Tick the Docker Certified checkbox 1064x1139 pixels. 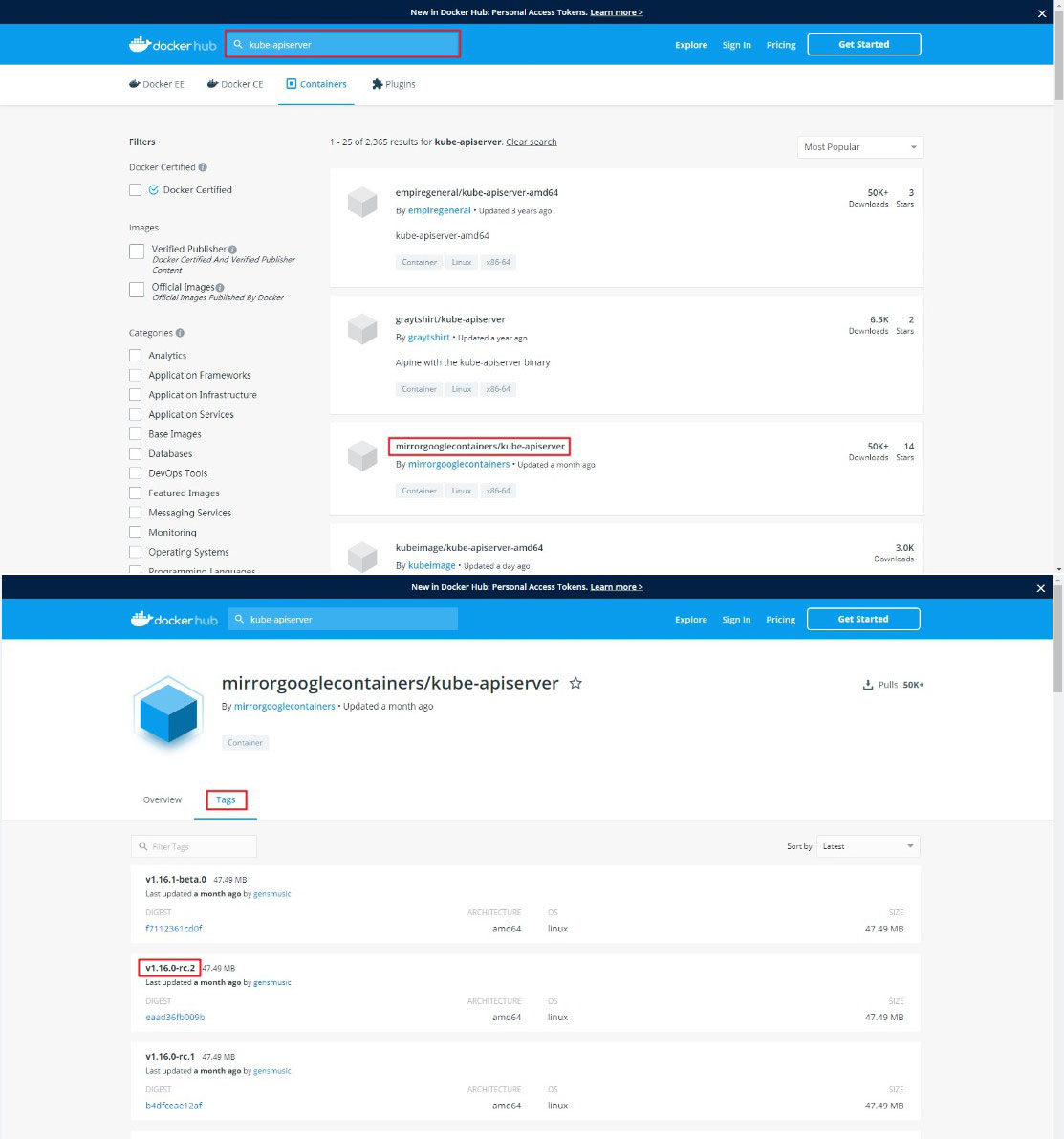click(x=135, y=189)
